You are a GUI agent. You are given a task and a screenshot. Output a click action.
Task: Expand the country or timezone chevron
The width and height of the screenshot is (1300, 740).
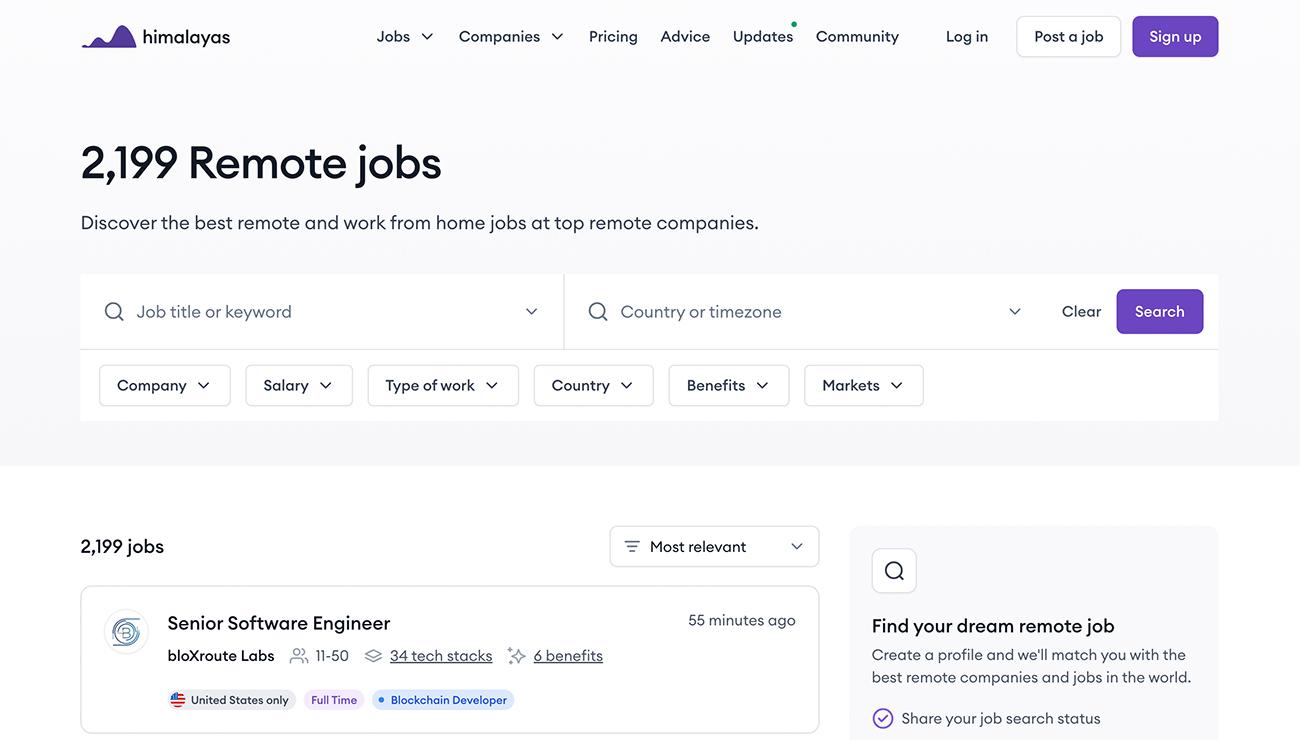pyautogui.click(x=1015, y=312)
